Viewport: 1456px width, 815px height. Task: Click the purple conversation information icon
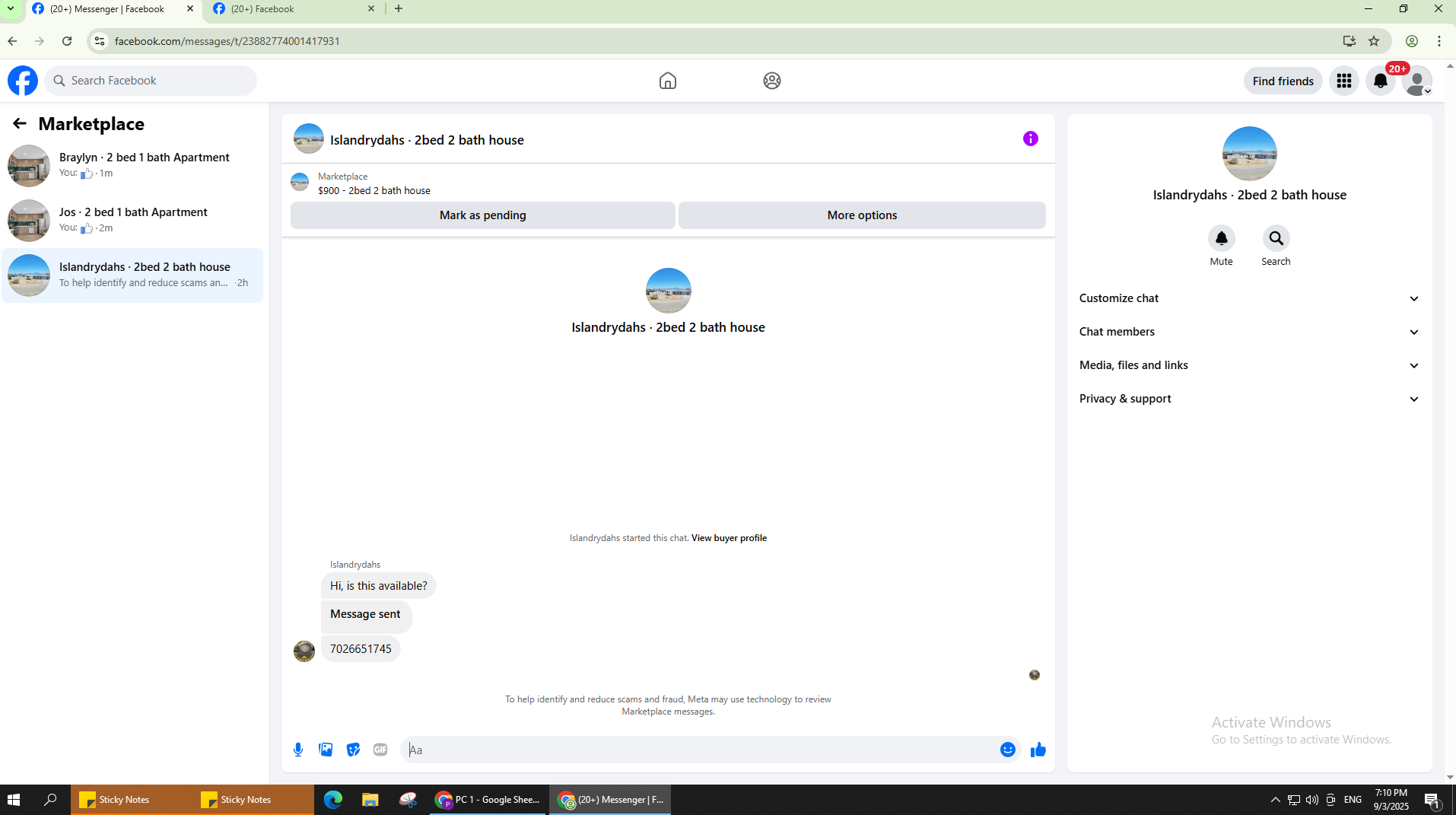point(1031,138)
